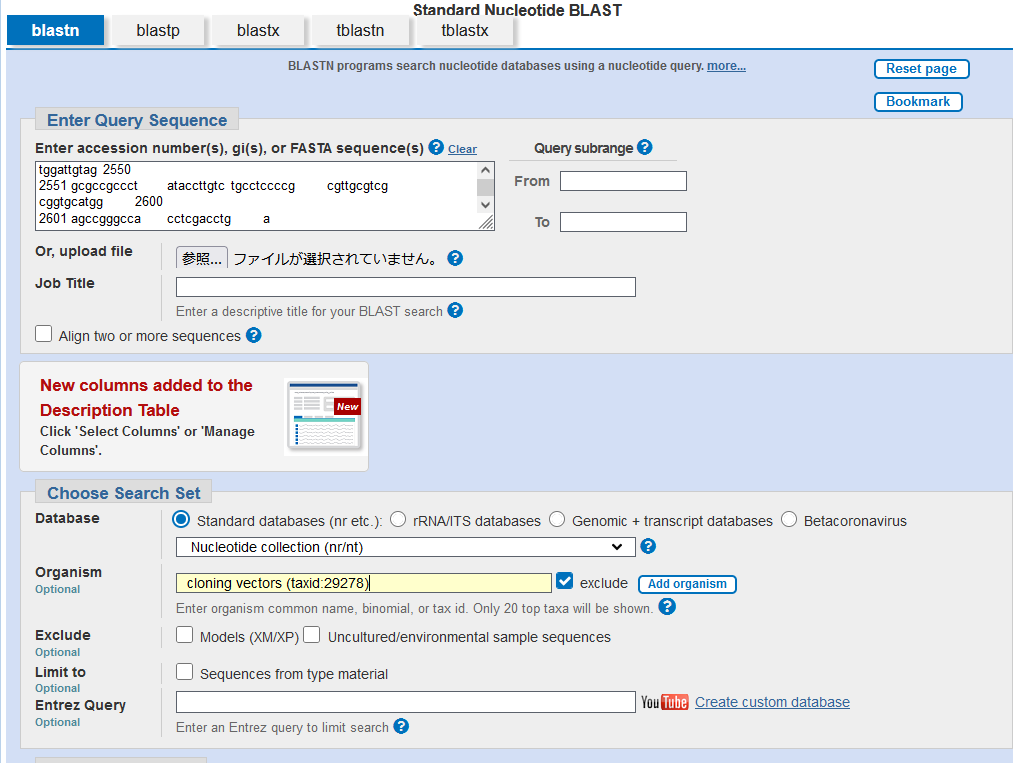The image size is (1013, 763).
Task: Show help for Job Title description
Action: pyautogui.click(x=455, y=311)
